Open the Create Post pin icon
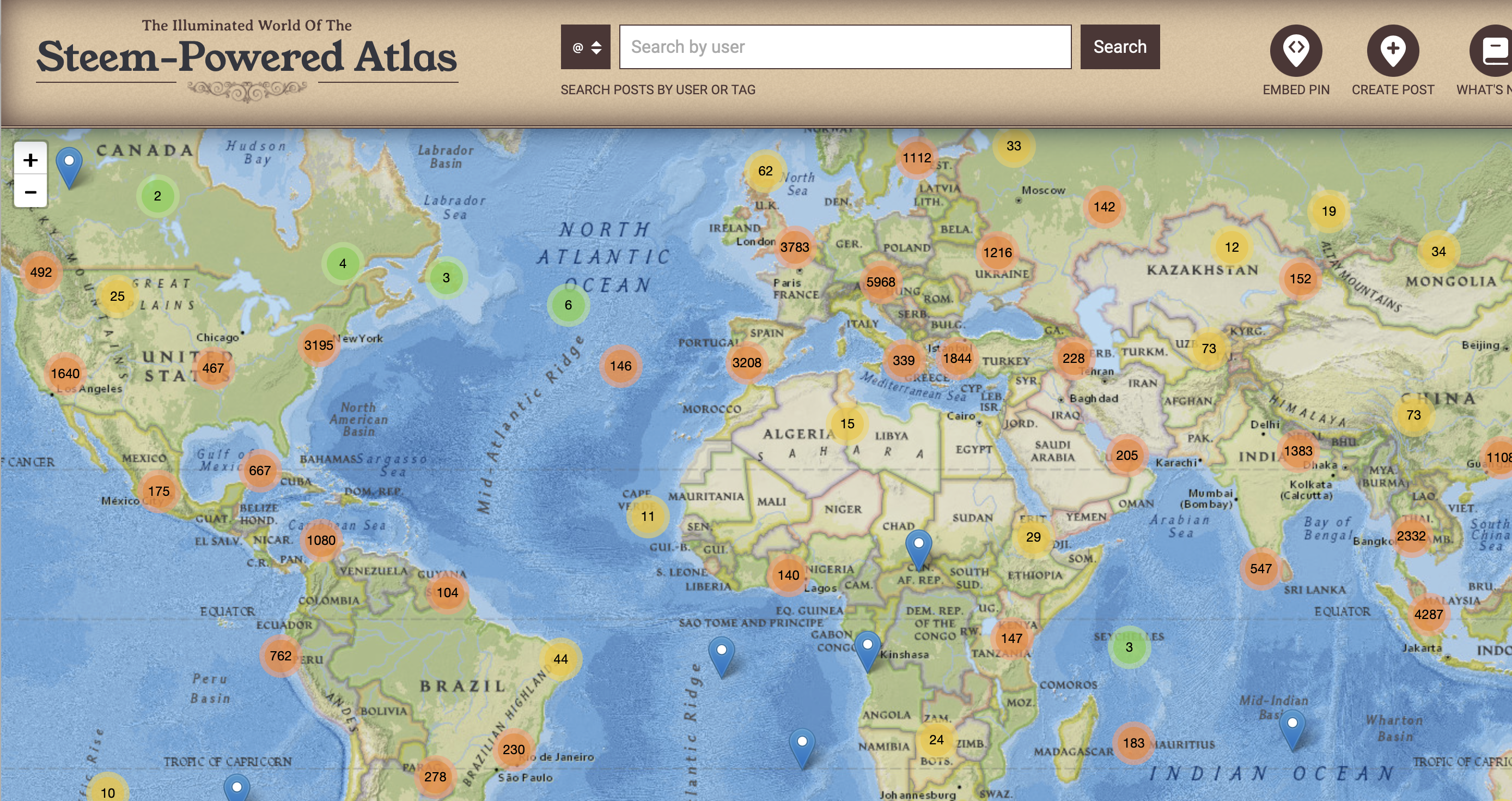The height and width of the screenshot is (801, 1512). tap(1393, 51)
